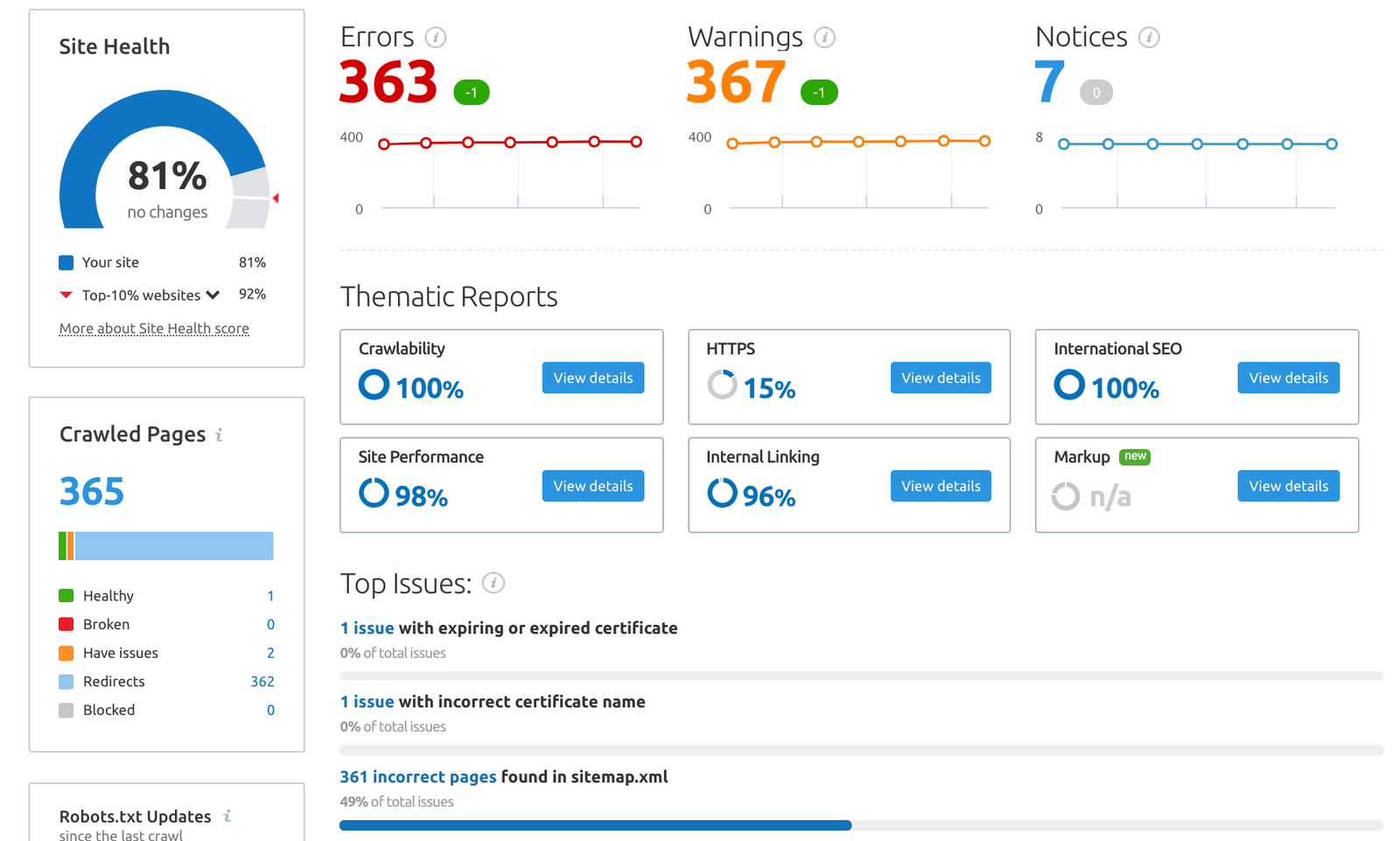Click the Robots.txt Updates info icon
The height and width of the screenshot is (841, 1400).
[x=227, y=816]
